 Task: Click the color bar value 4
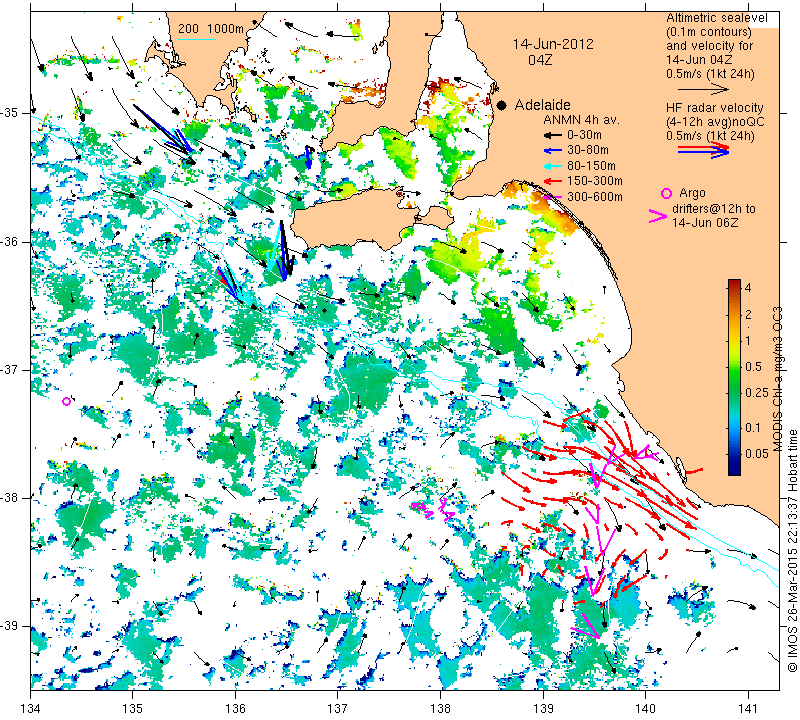tap(748, 287)
